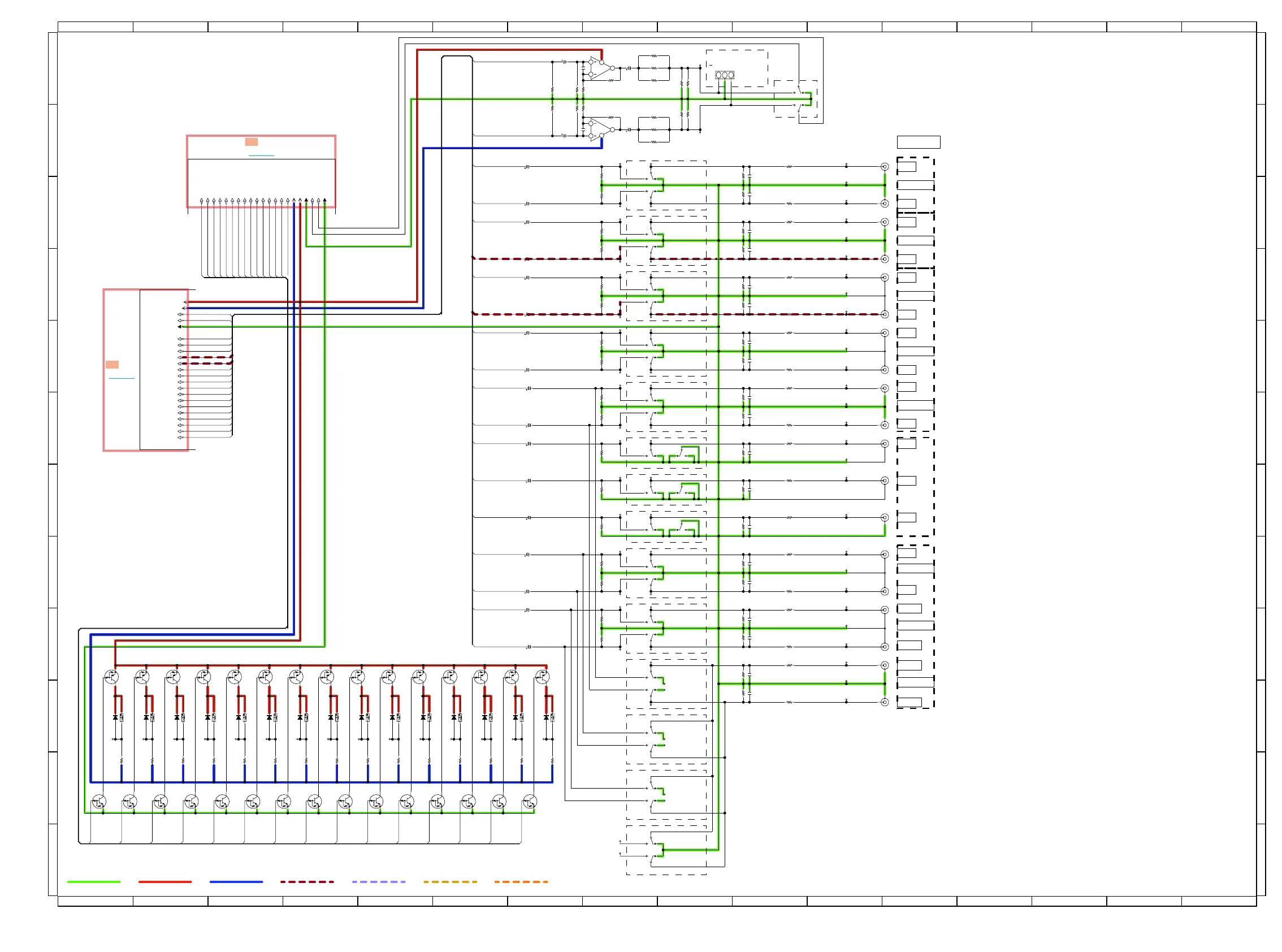This screenshot has height=952, width=1282.
Task: Click the orange tag in the left module block
Action: [112, 364]
